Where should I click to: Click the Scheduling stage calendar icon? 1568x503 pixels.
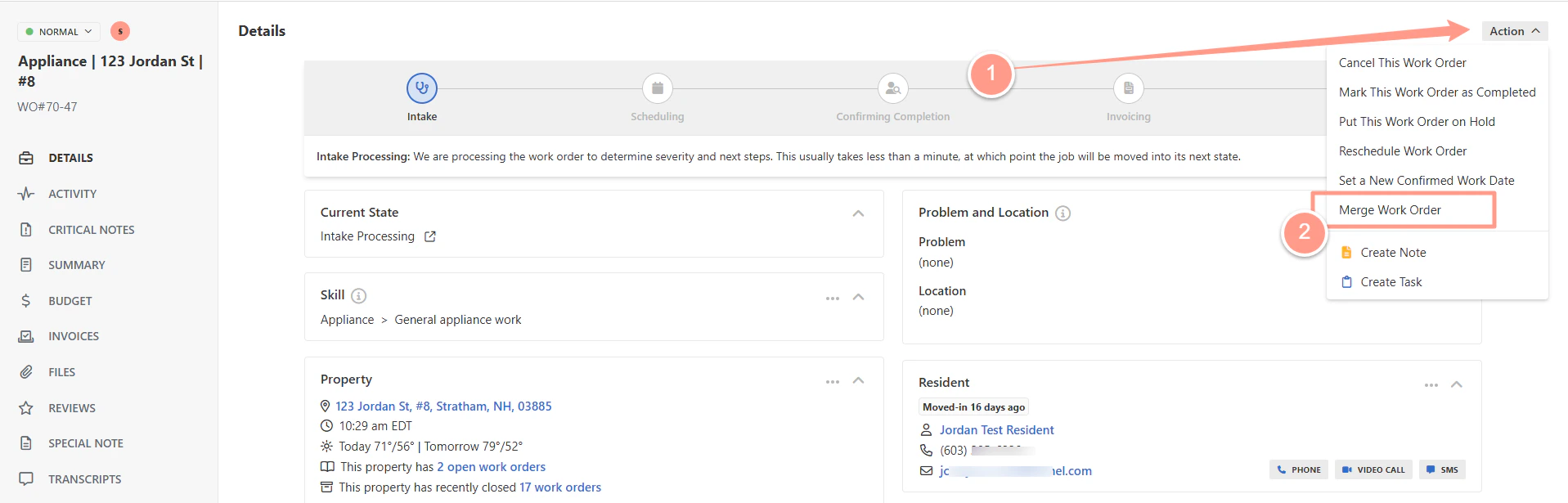(658, 88)
